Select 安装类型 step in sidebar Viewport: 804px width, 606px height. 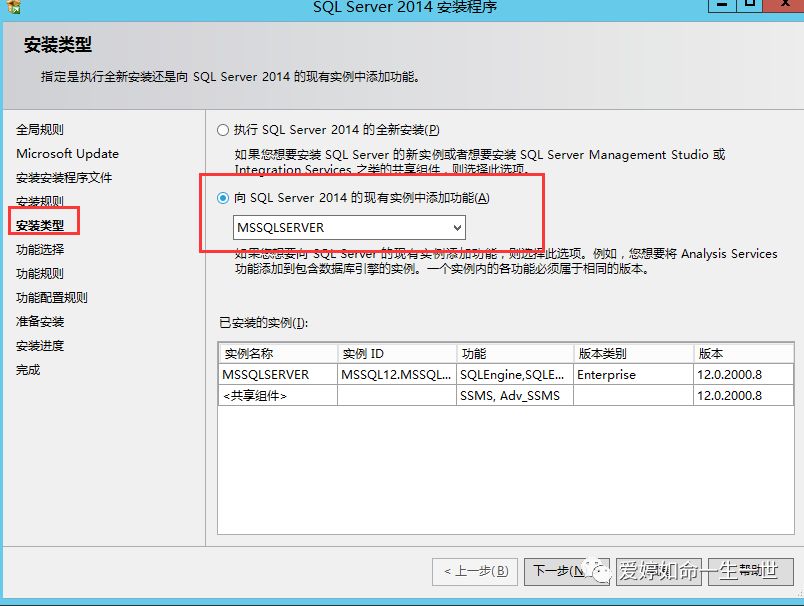coord(40,226)
